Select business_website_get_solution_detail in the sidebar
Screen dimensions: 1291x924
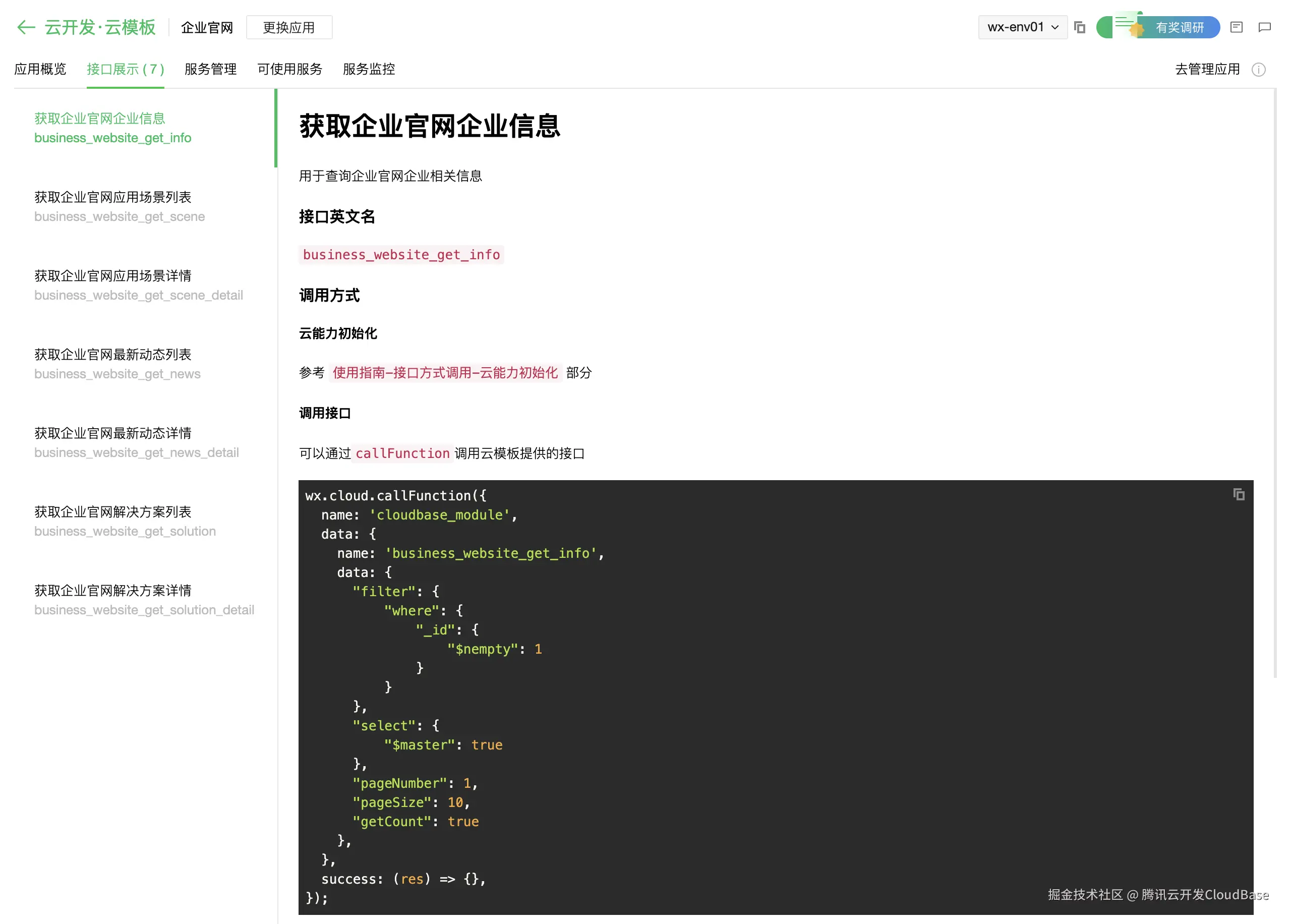pos(144,610)
